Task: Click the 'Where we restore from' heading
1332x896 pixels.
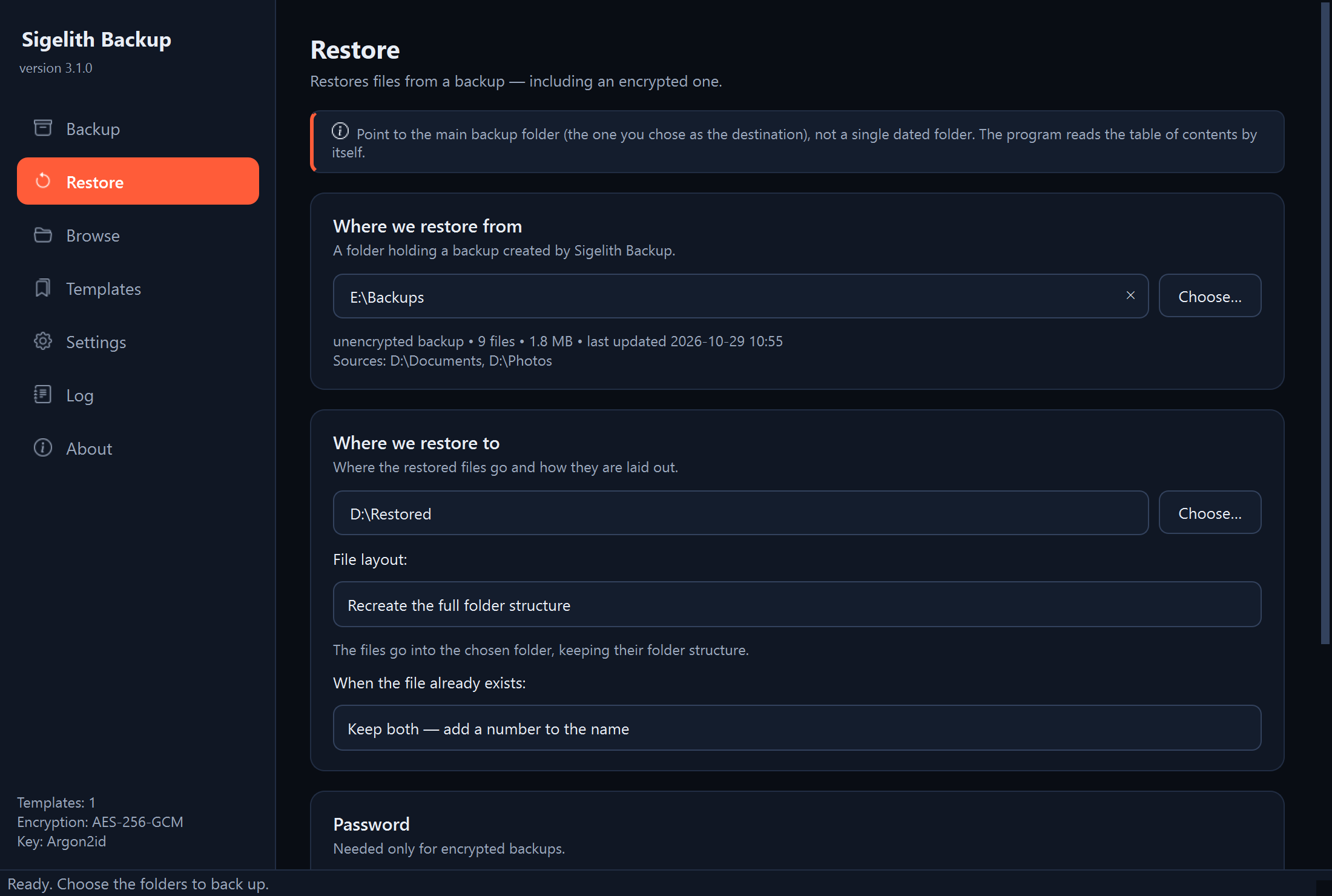Action: (427, 226)
